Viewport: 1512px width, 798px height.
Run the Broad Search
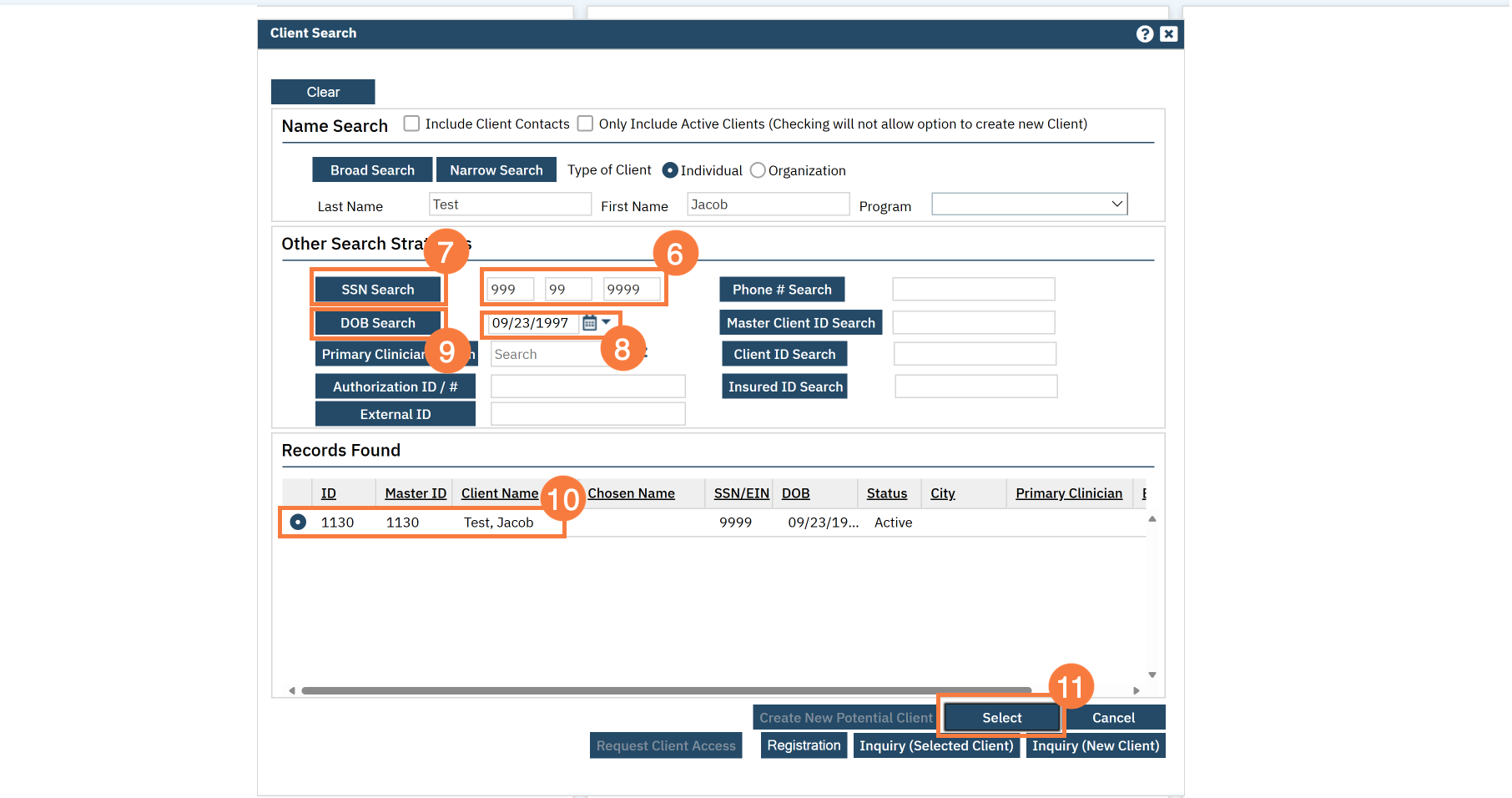tap(372, 170)
